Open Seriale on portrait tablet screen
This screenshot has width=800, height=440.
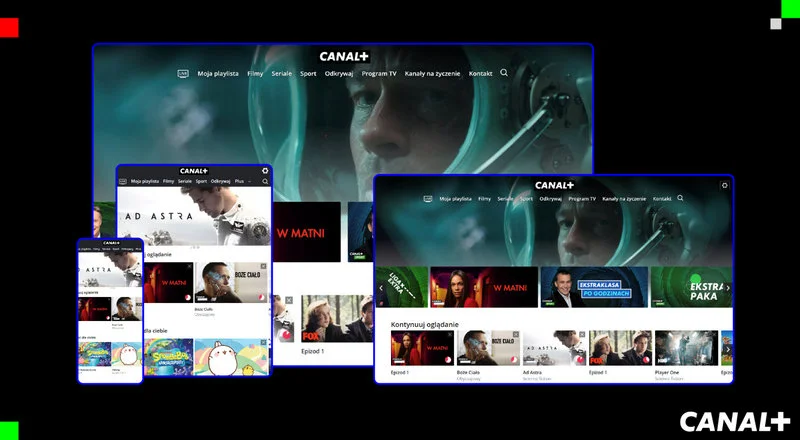click(x=185, y=181)
